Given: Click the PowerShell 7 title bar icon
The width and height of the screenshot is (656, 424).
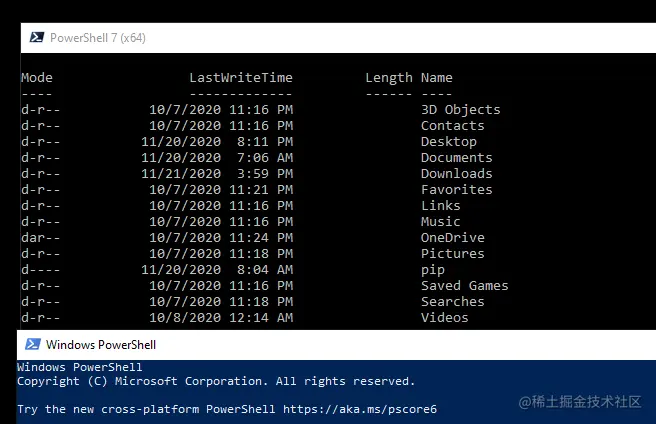Looking at the screenshot, I should tap(37, 38).
